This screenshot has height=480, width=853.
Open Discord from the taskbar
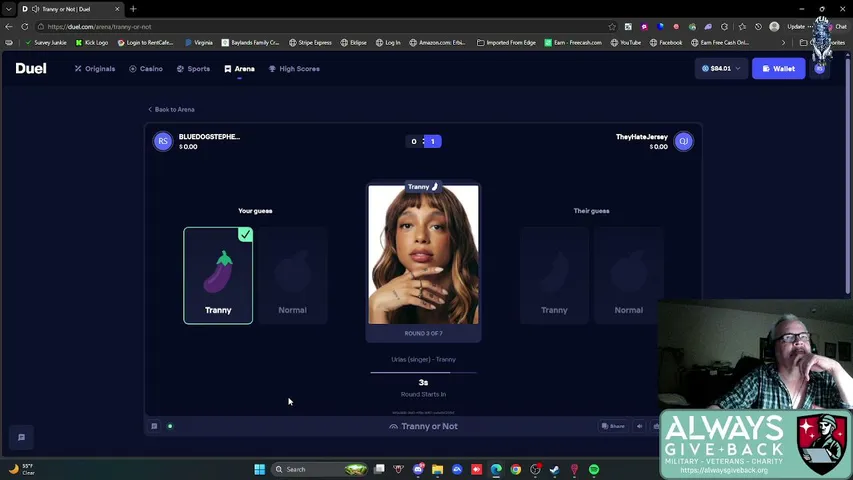(418, 469)
